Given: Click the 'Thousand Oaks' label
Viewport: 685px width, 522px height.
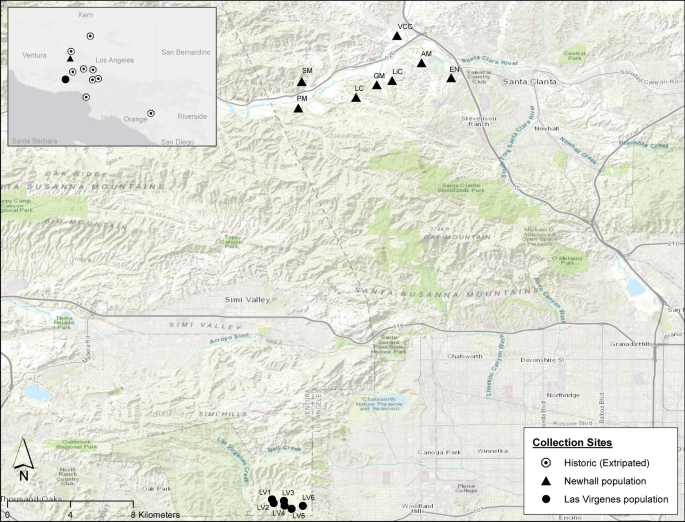Looking at the screenshot, I should pos(31,499).
